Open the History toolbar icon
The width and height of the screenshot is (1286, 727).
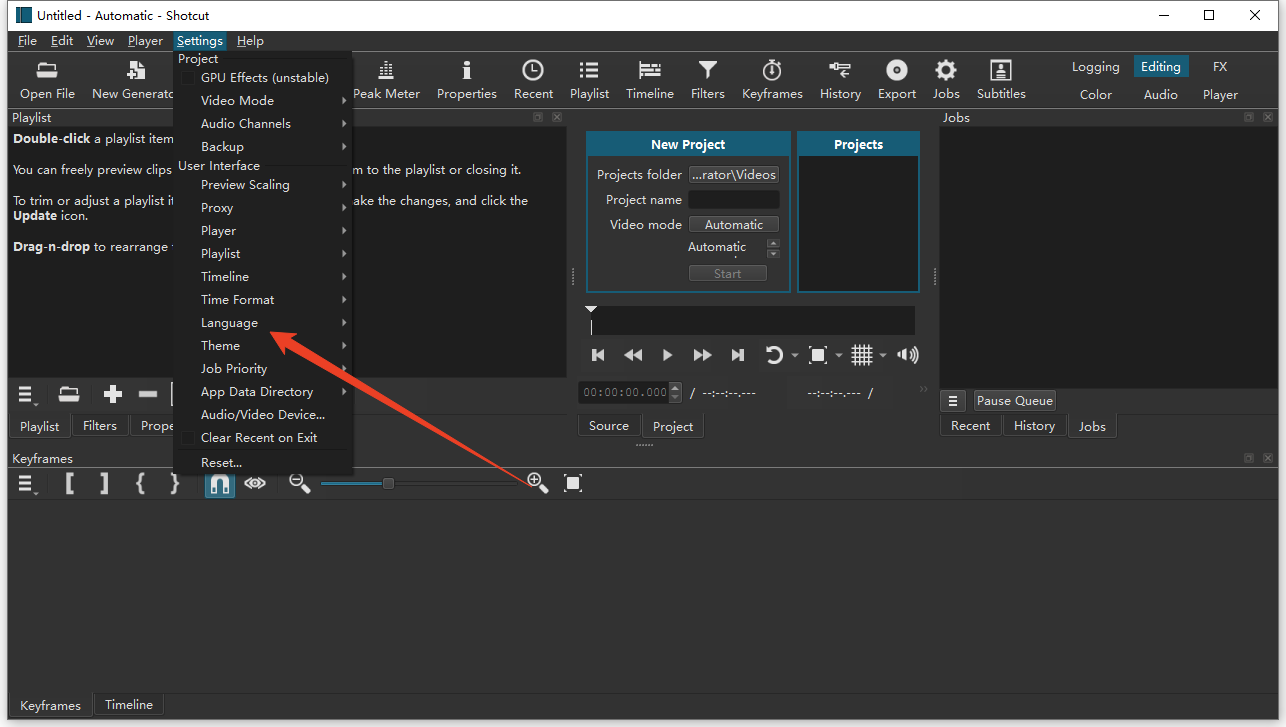(840, 80)
